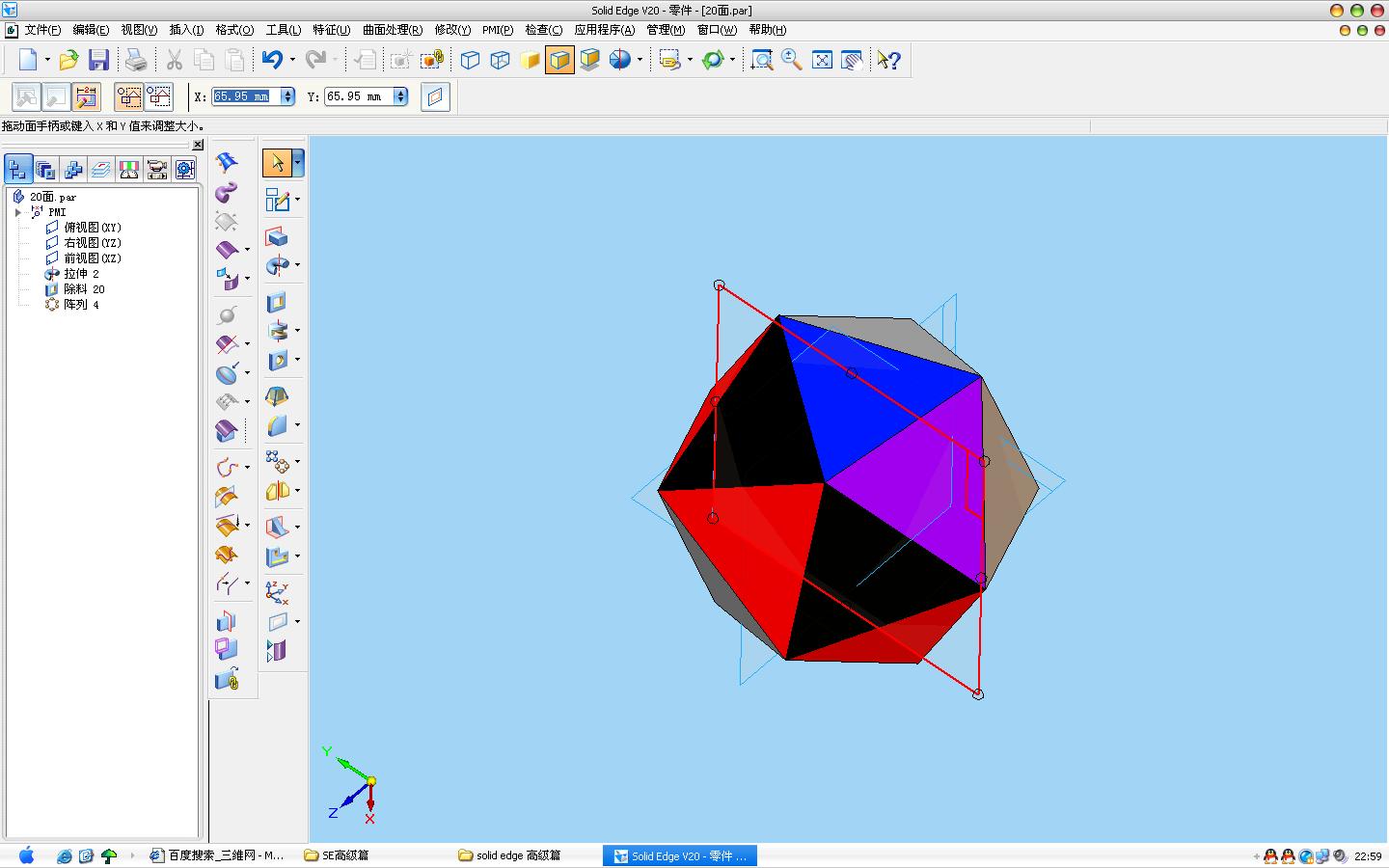Click the magnifier Zoom tool

pyautogui.click(x=792, y=60)
